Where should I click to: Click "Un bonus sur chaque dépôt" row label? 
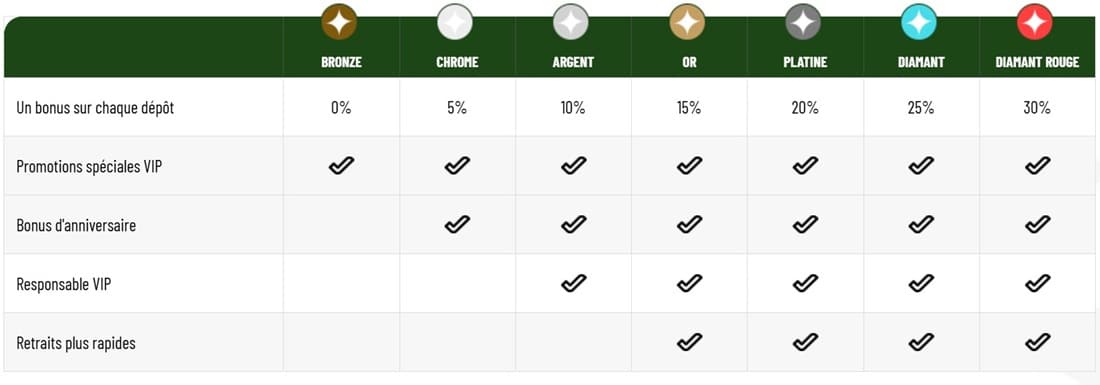95,109
